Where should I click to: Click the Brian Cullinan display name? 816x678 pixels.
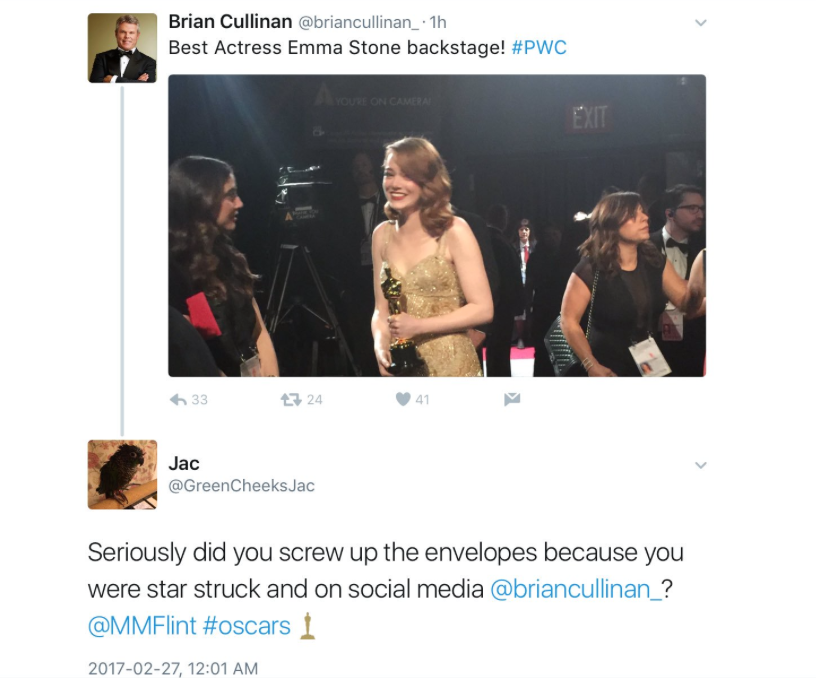point(230,22)
